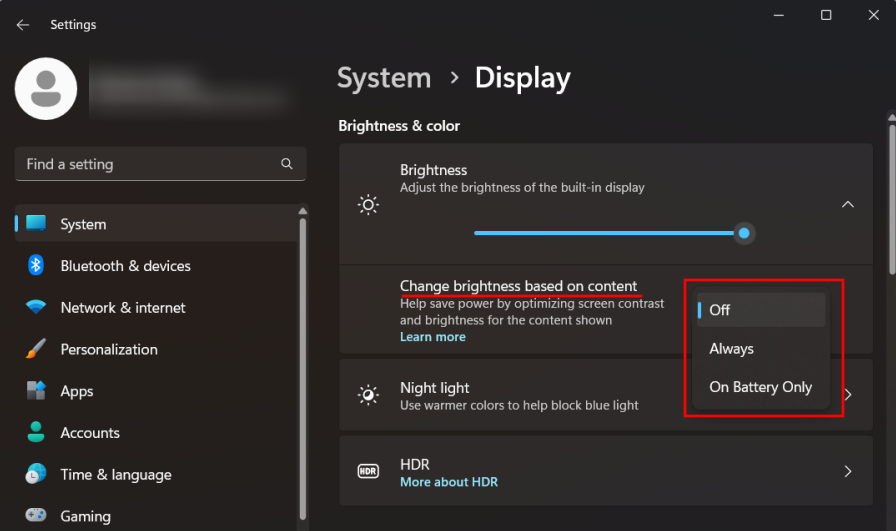Open the Gaming settings category
Screen dimensions: 896x531
pyautogui.click(x=85, y=516)
